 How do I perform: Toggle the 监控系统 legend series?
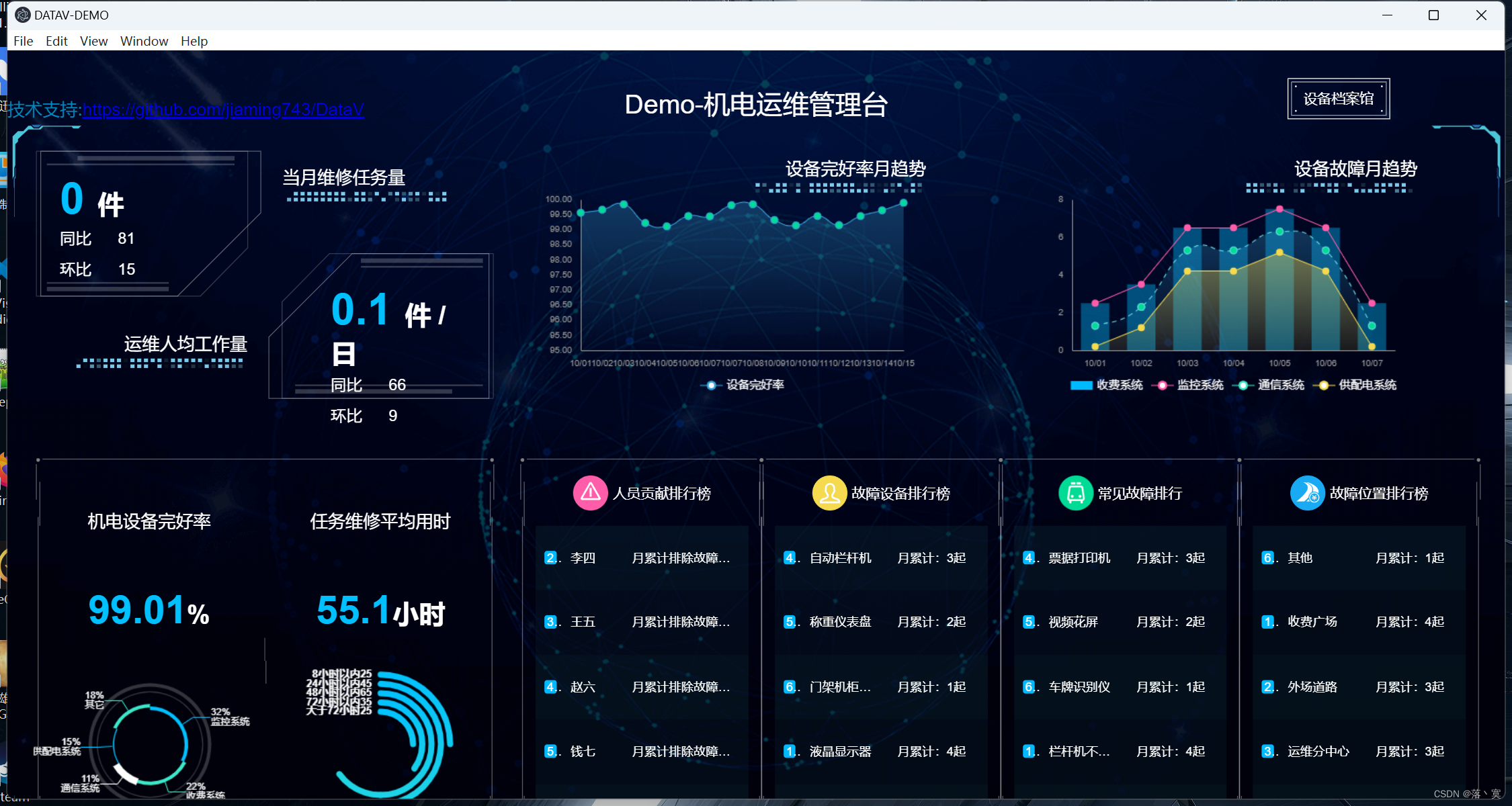click(1187, 385)
